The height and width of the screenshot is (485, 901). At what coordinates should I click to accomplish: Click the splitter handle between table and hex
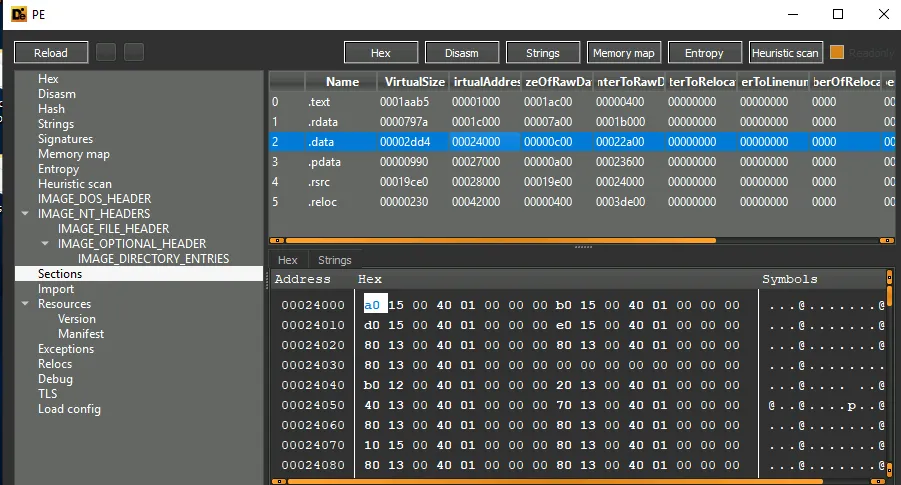point(583,247)
